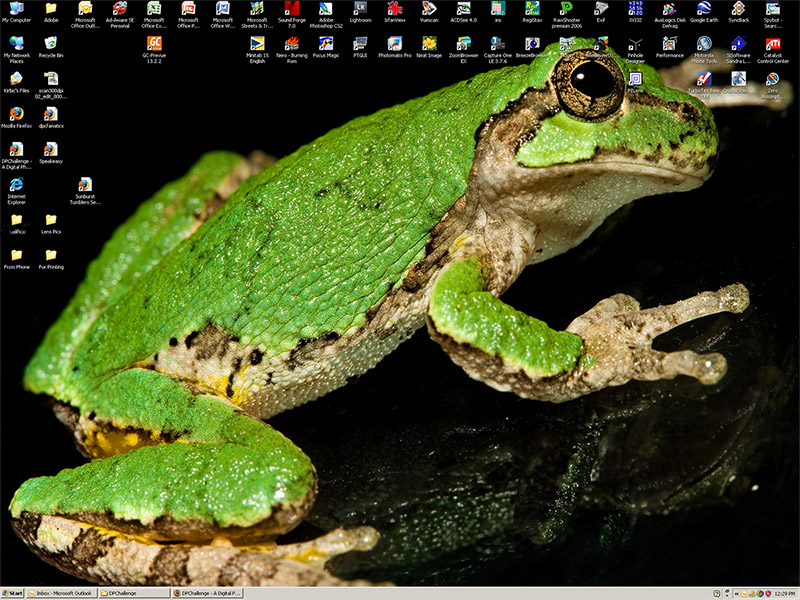Launch the IrfanView shortcut
Viewport: 800px width, 600px height.
click(x=395, y=12)
